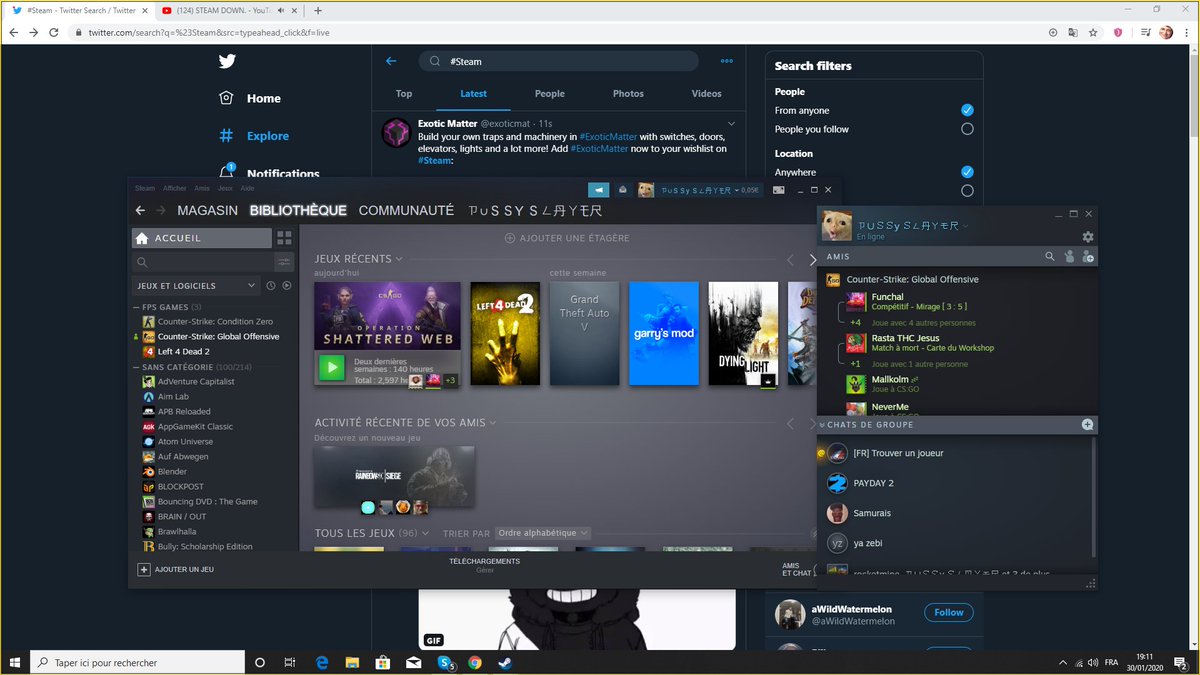
Task: Open the Jeux menu in Steam
Action: coord(225,188)
